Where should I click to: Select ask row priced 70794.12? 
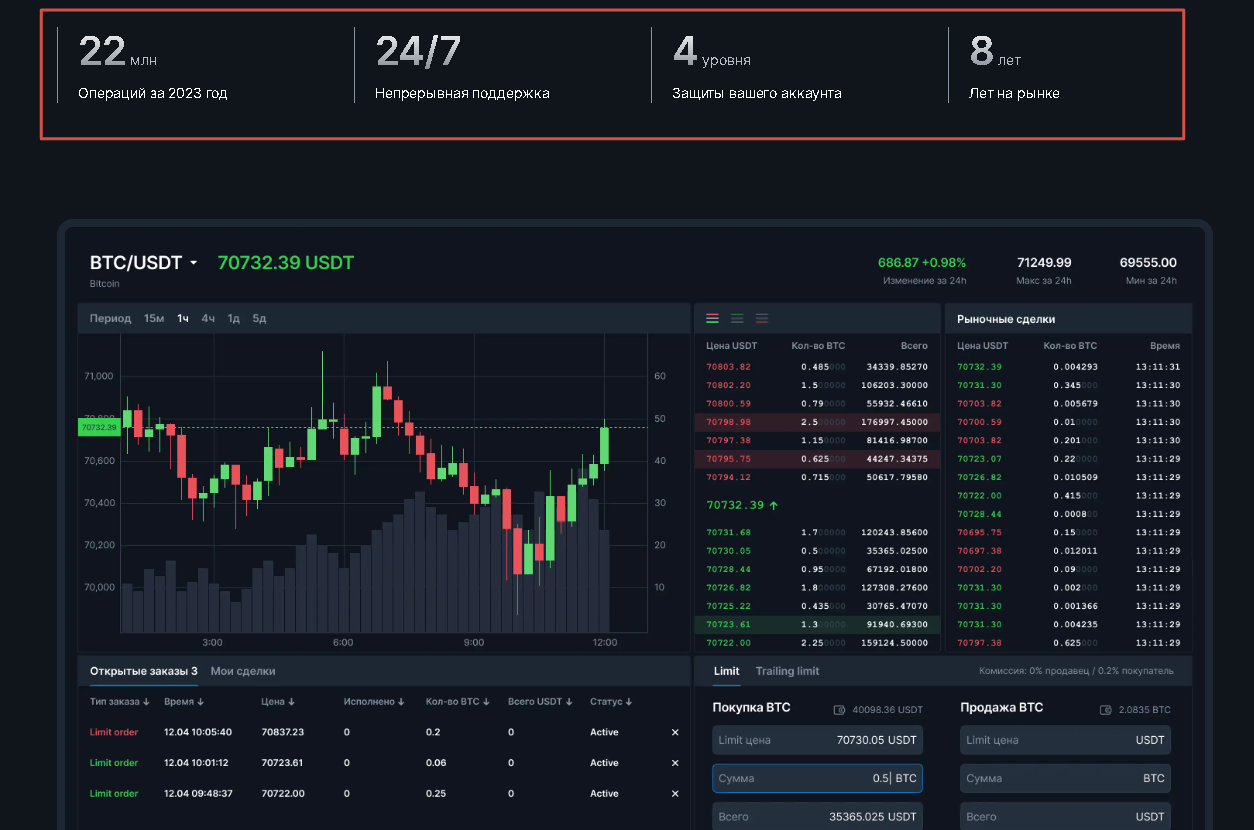coord(817,477)
